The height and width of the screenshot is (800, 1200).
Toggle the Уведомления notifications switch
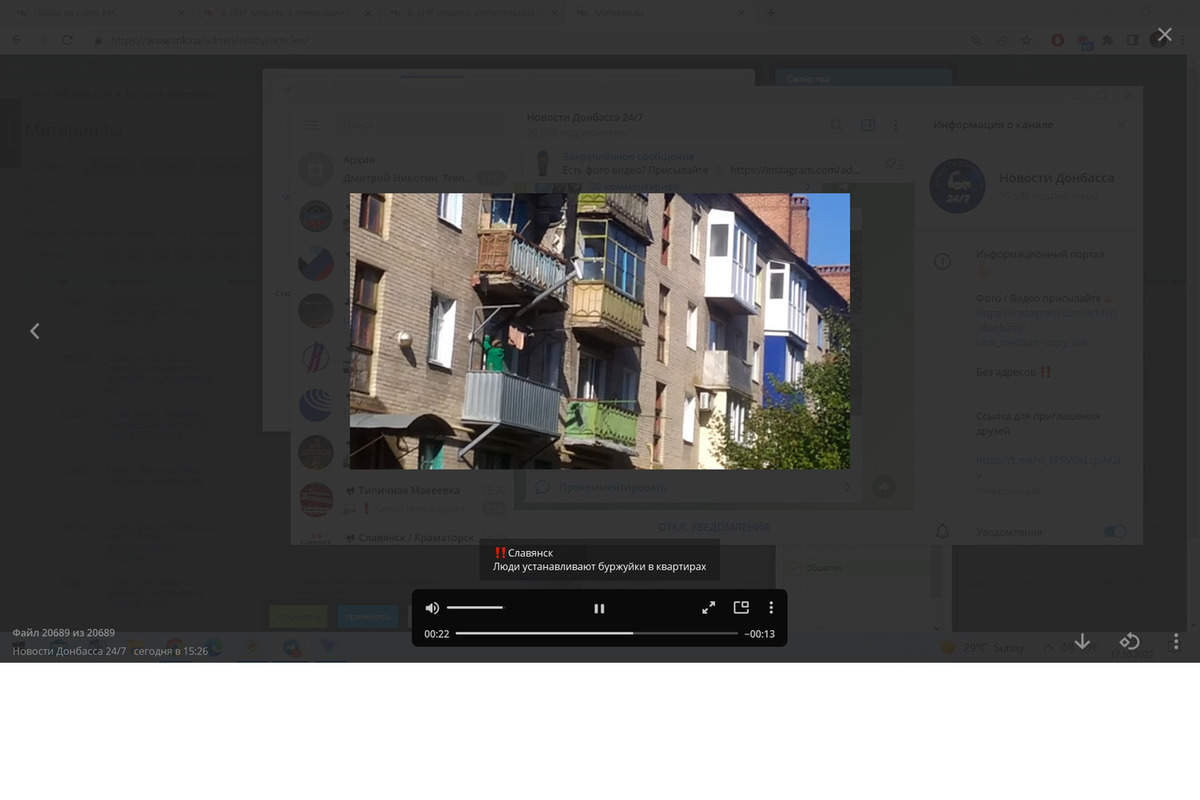pyautogui.click(x=1114, y=532)
